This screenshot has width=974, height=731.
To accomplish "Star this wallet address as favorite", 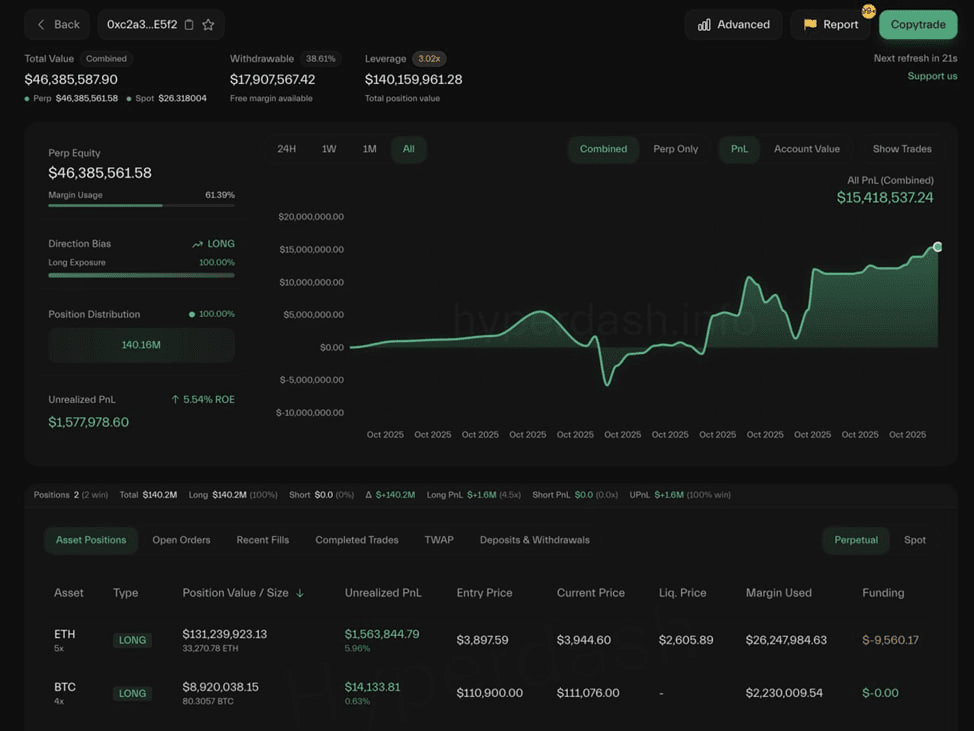I will pyautogui.click(x=208, y=25).
